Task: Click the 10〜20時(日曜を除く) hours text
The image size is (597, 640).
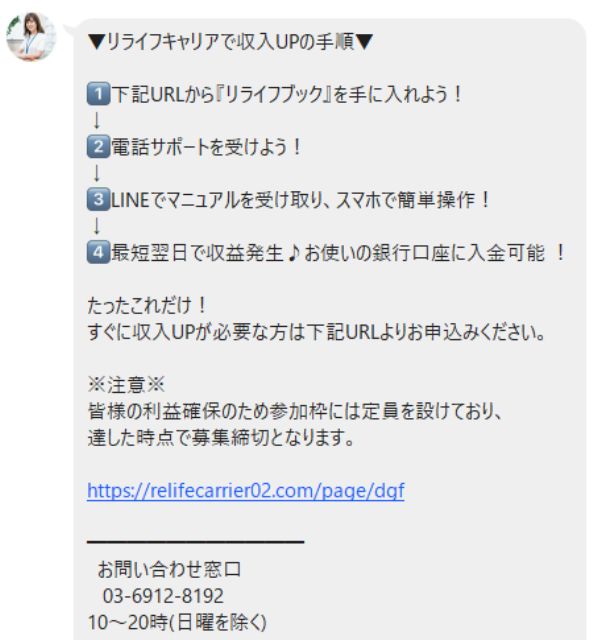Action: (x=177, y=622)
